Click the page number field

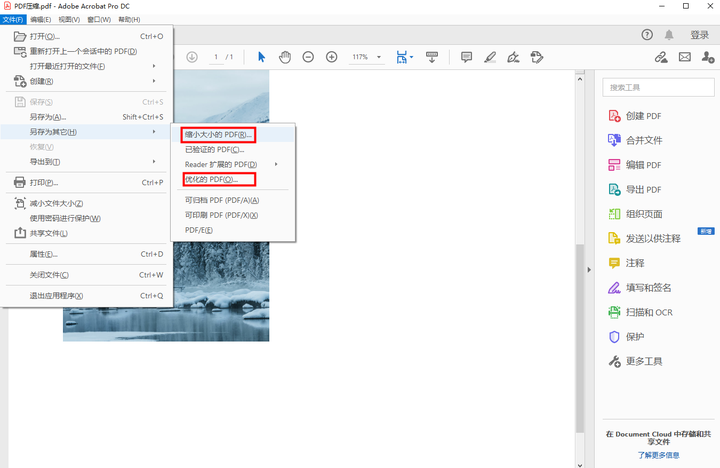216,57
